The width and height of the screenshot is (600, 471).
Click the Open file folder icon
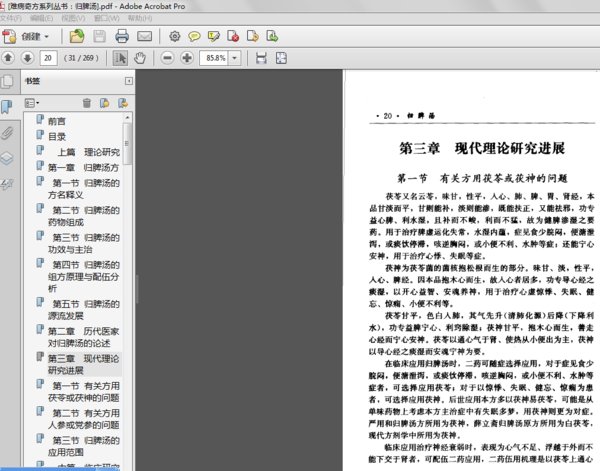pyautogui.click(x=77, y=37)
